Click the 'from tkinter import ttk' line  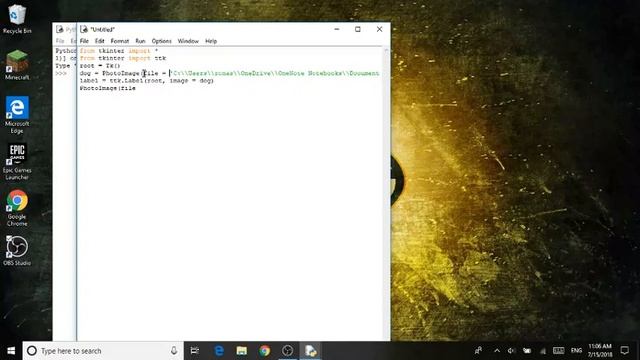[123, 58]
